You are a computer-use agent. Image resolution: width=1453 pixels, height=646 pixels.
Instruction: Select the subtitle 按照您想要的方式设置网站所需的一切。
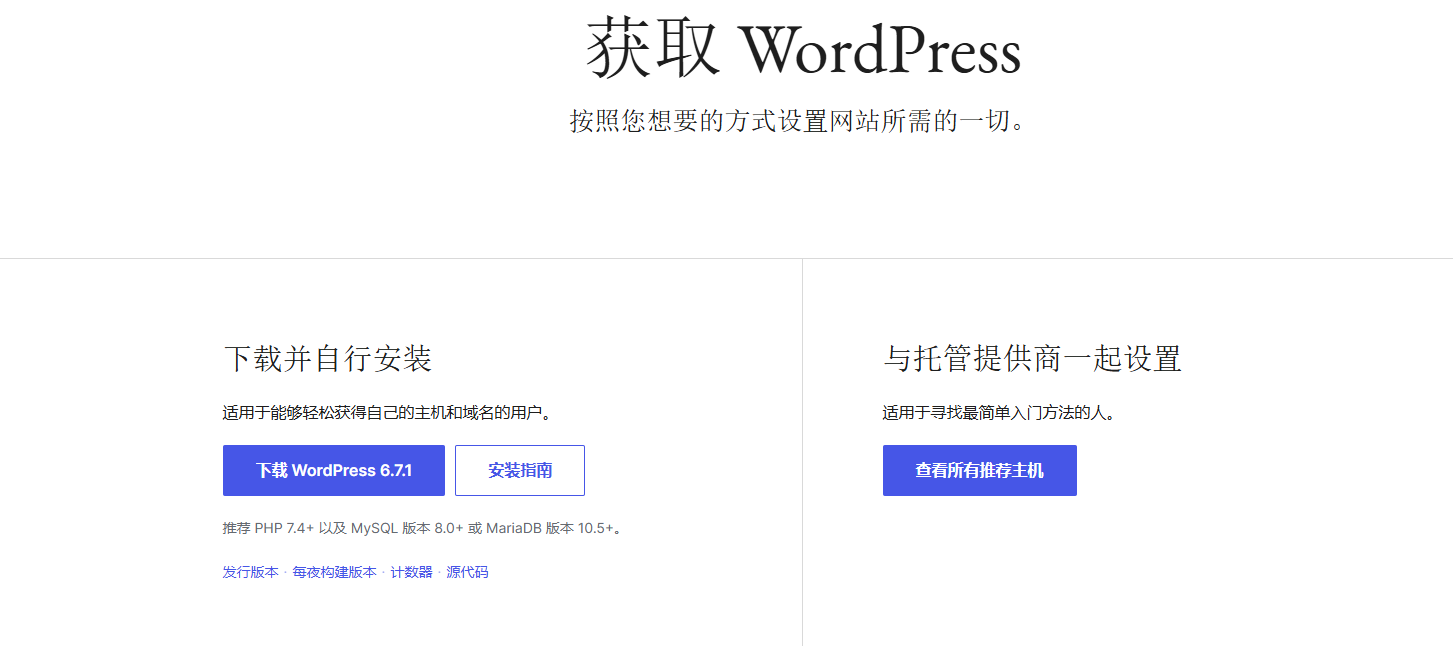click(x=799, y=122)
